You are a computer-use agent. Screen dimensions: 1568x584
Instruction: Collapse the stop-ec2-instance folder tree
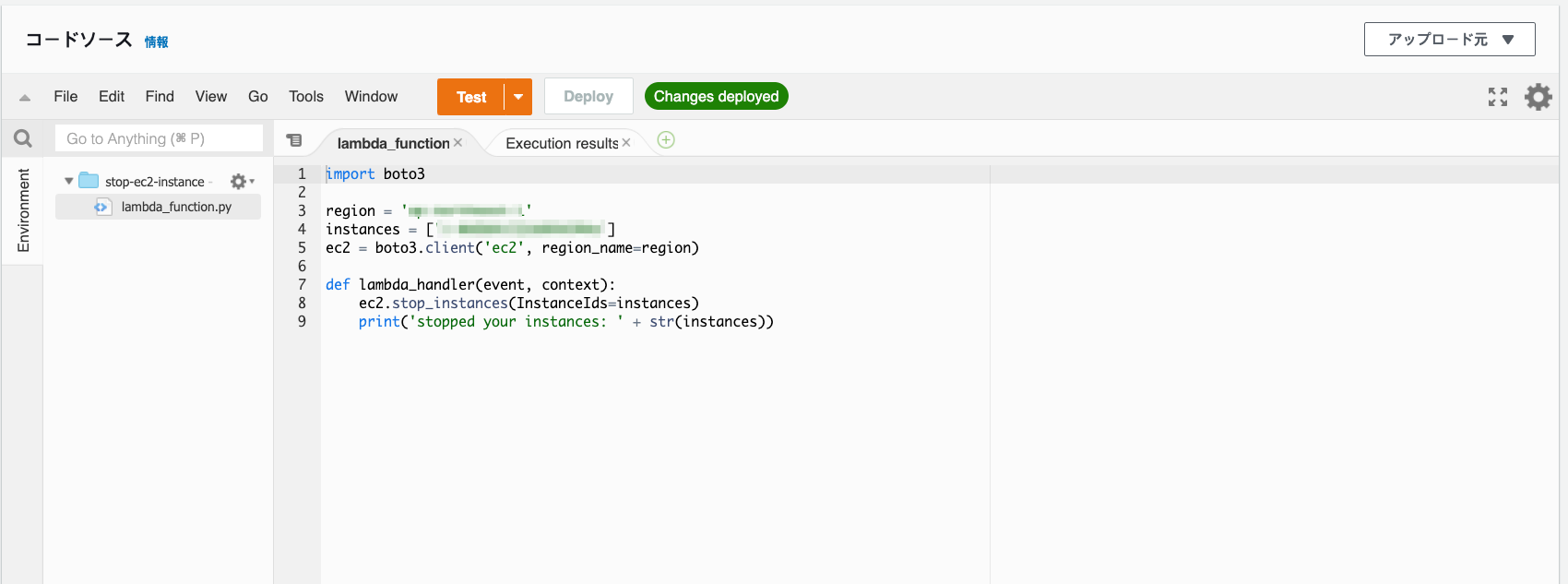(68, 182)
